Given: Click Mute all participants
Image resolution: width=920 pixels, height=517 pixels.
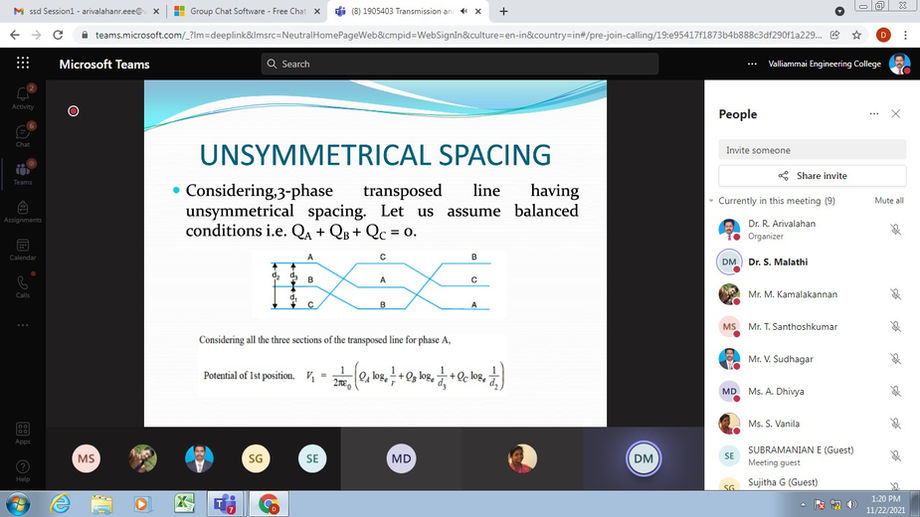Looking at the screenshot, I should click(x=889, y=201).
